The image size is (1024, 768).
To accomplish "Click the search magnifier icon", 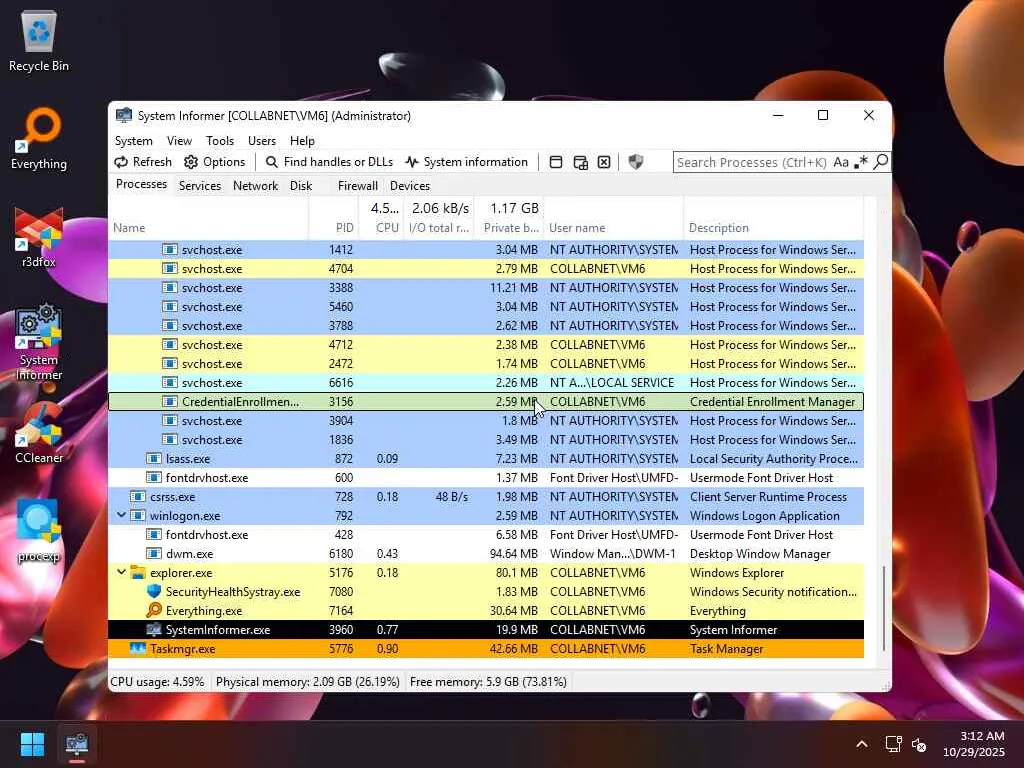I will click(880, 161).
